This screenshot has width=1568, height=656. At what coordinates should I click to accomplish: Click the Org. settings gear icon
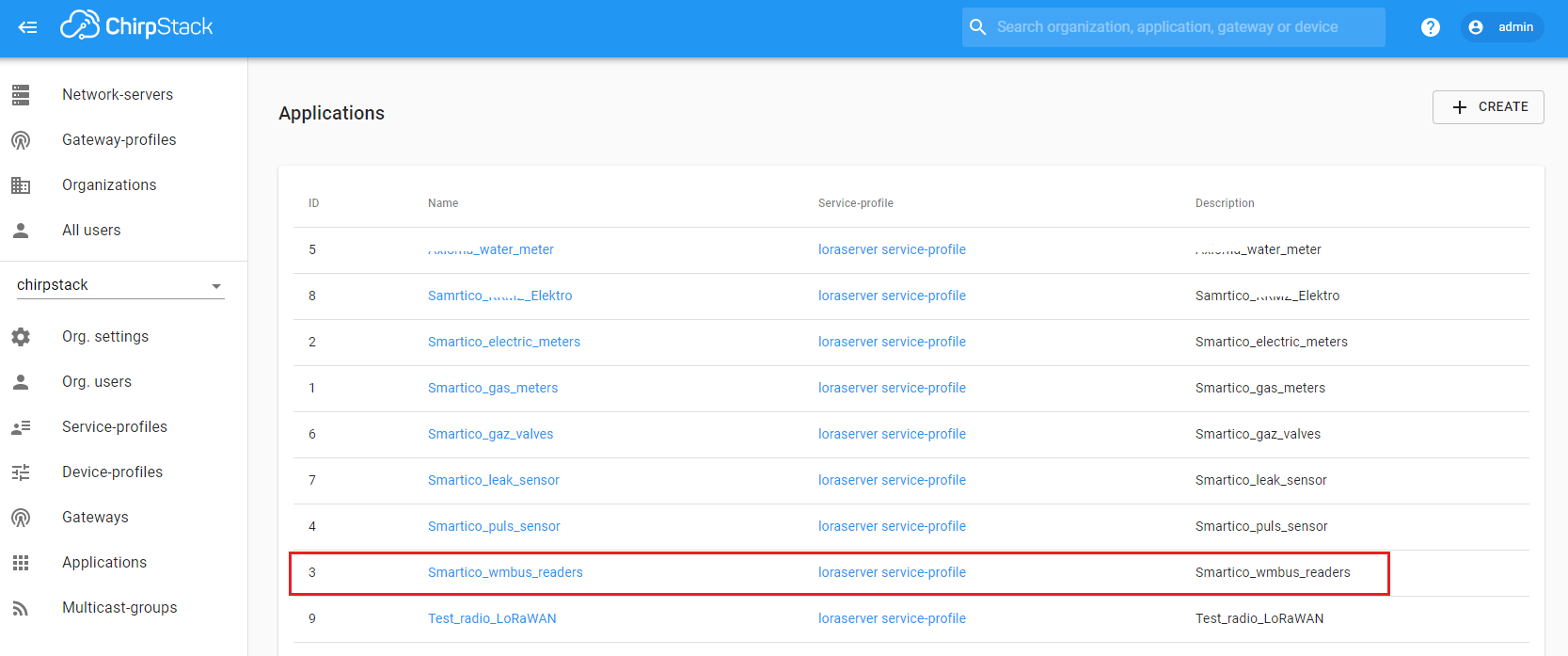pos(21,337)
